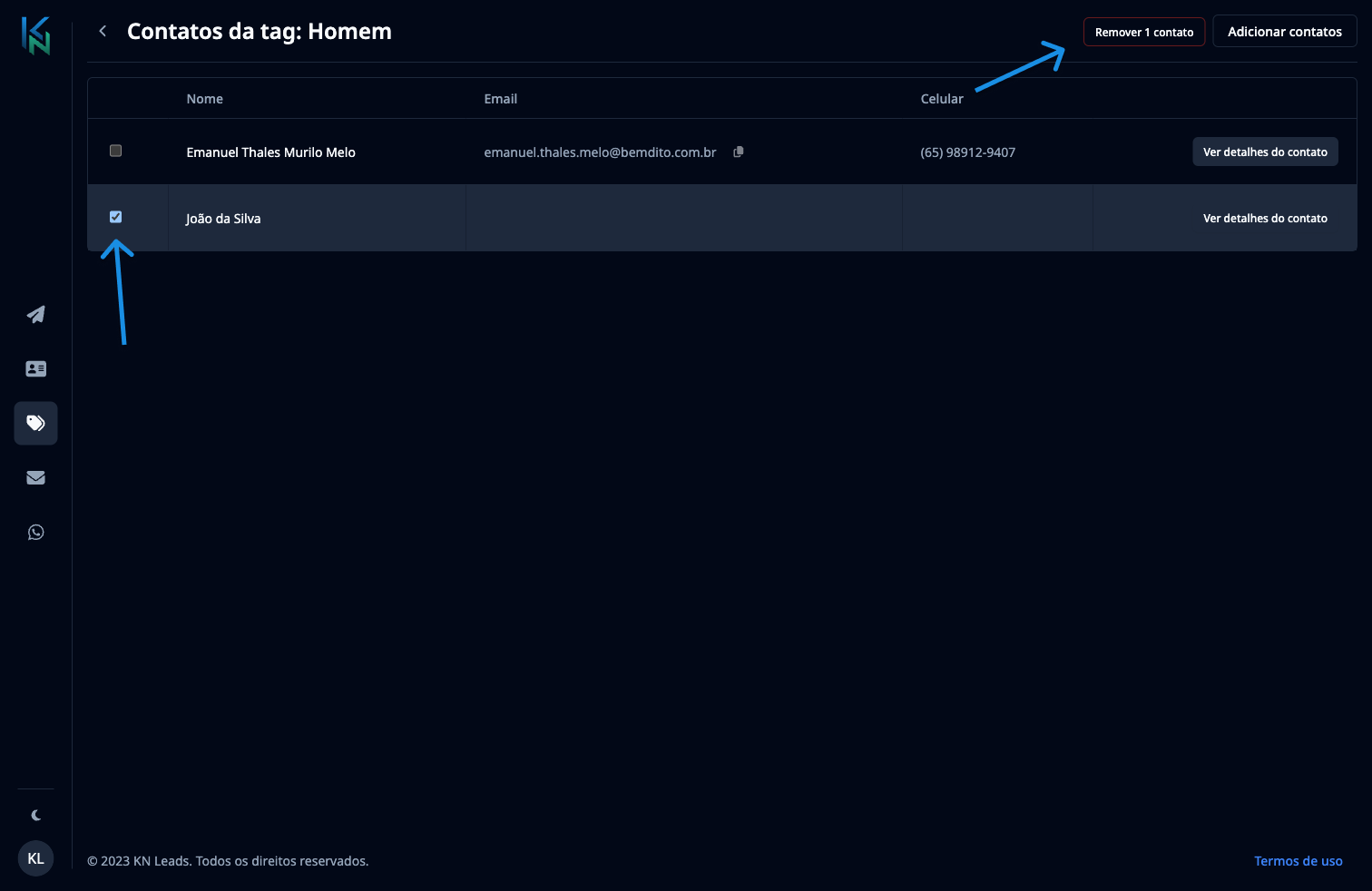The height and width of the screenshot is (891, 1372).
Task: Click Remover 1 contato button
Action: pyautogui.click(x=1144, y=32)
